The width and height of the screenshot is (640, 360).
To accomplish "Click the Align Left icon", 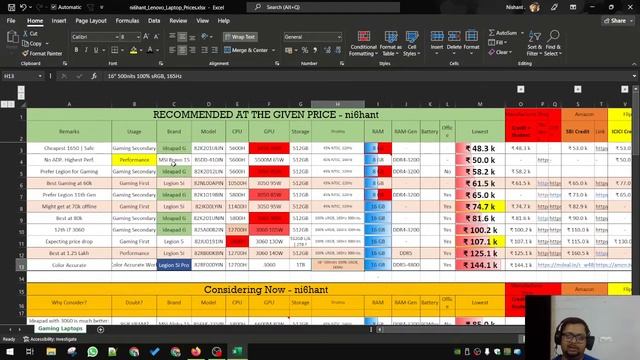I will (172, 50).
